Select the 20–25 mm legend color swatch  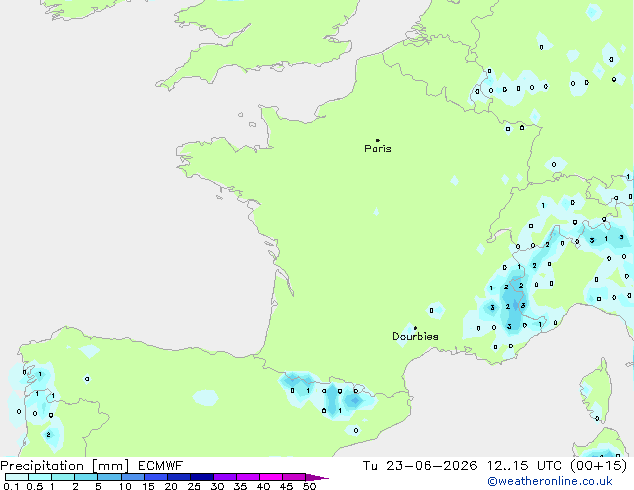(x=179, y=477)
